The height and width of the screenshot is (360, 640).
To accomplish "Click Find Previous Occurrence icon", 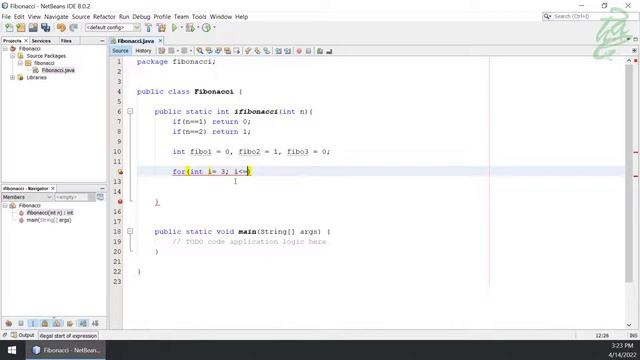I will point(209,51).
